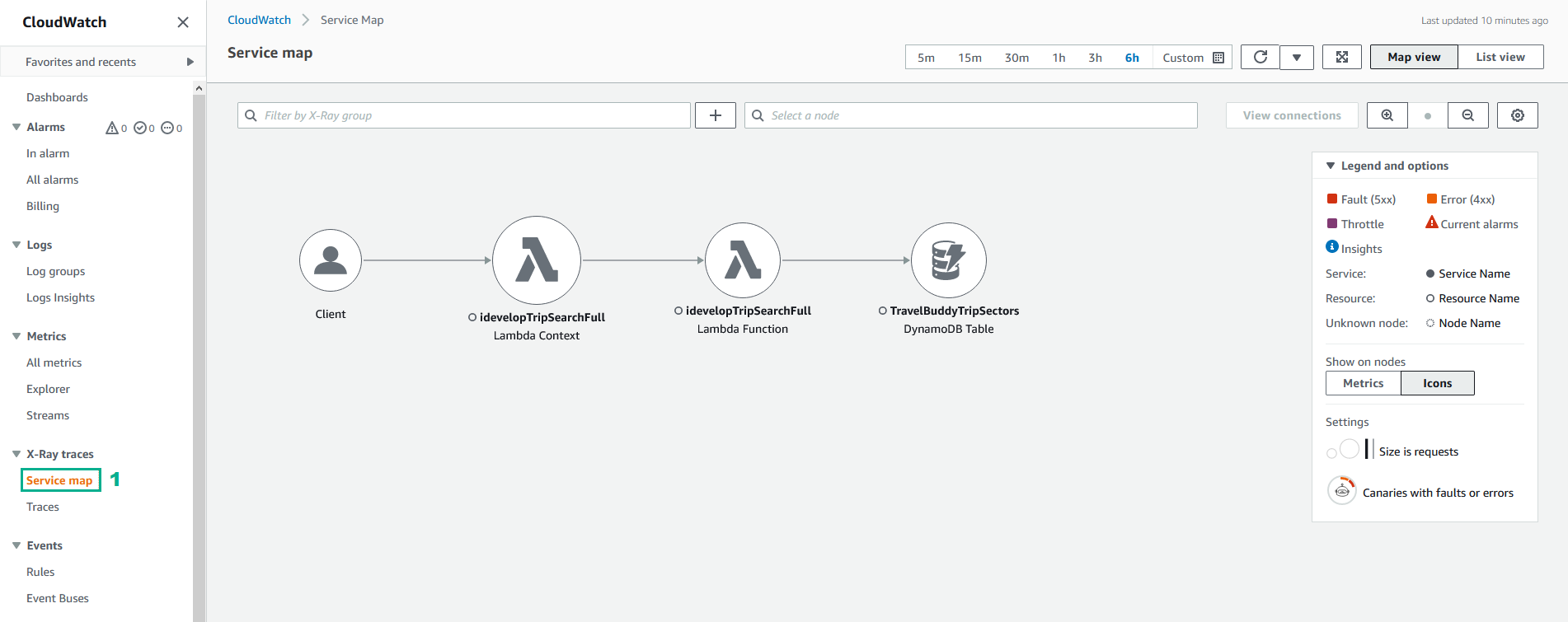Reset zoom with the center dot button

pyautogui.click(x=1428, y=116)
